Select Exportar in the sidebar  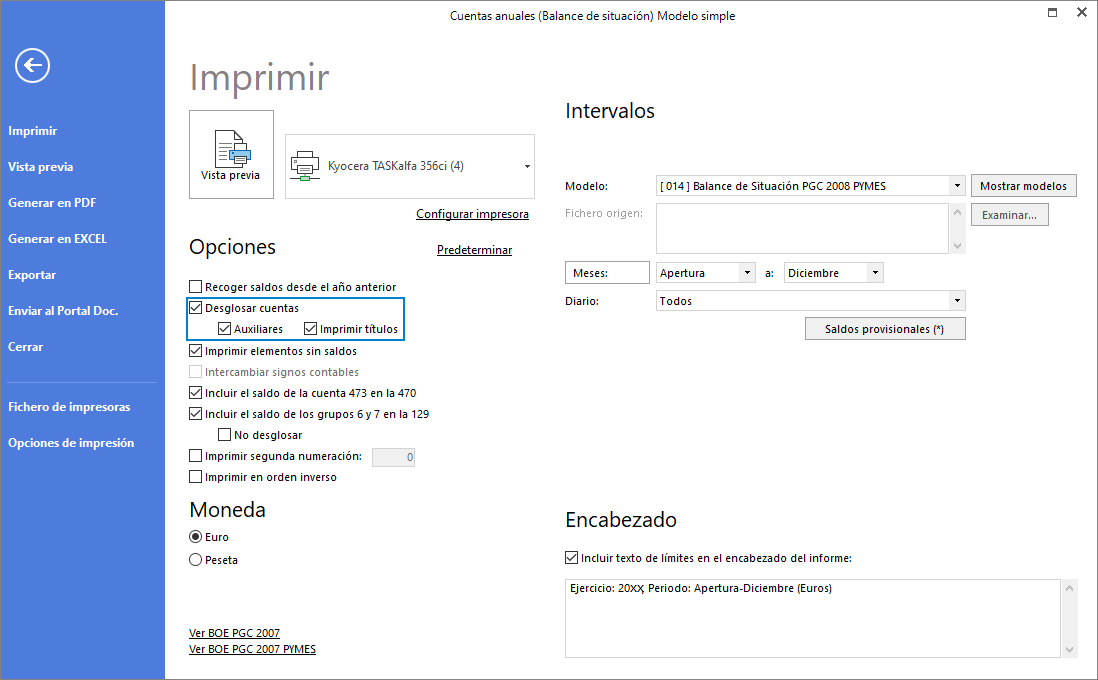pos(32,275)
